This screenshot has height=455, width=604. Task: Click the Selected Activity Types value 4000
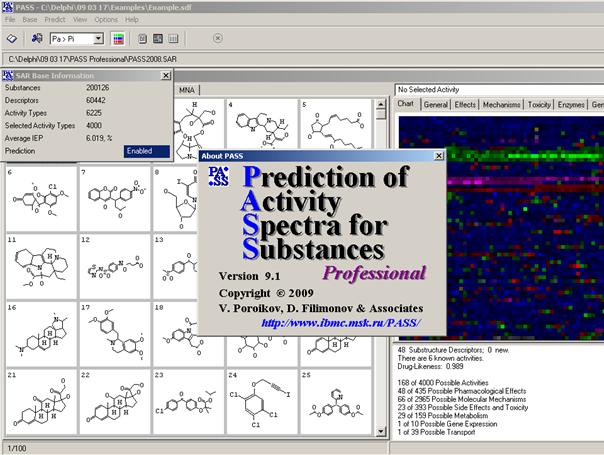[x=94, y=126]
